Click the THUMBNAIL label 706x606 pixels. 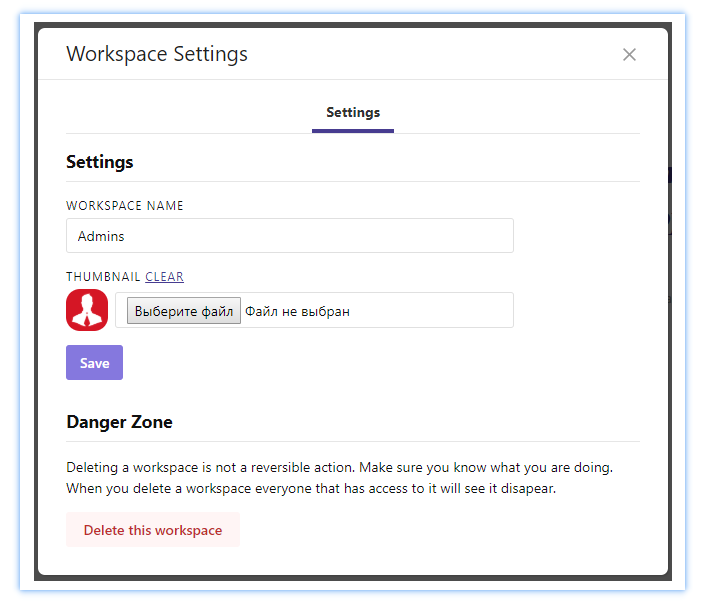103,276
